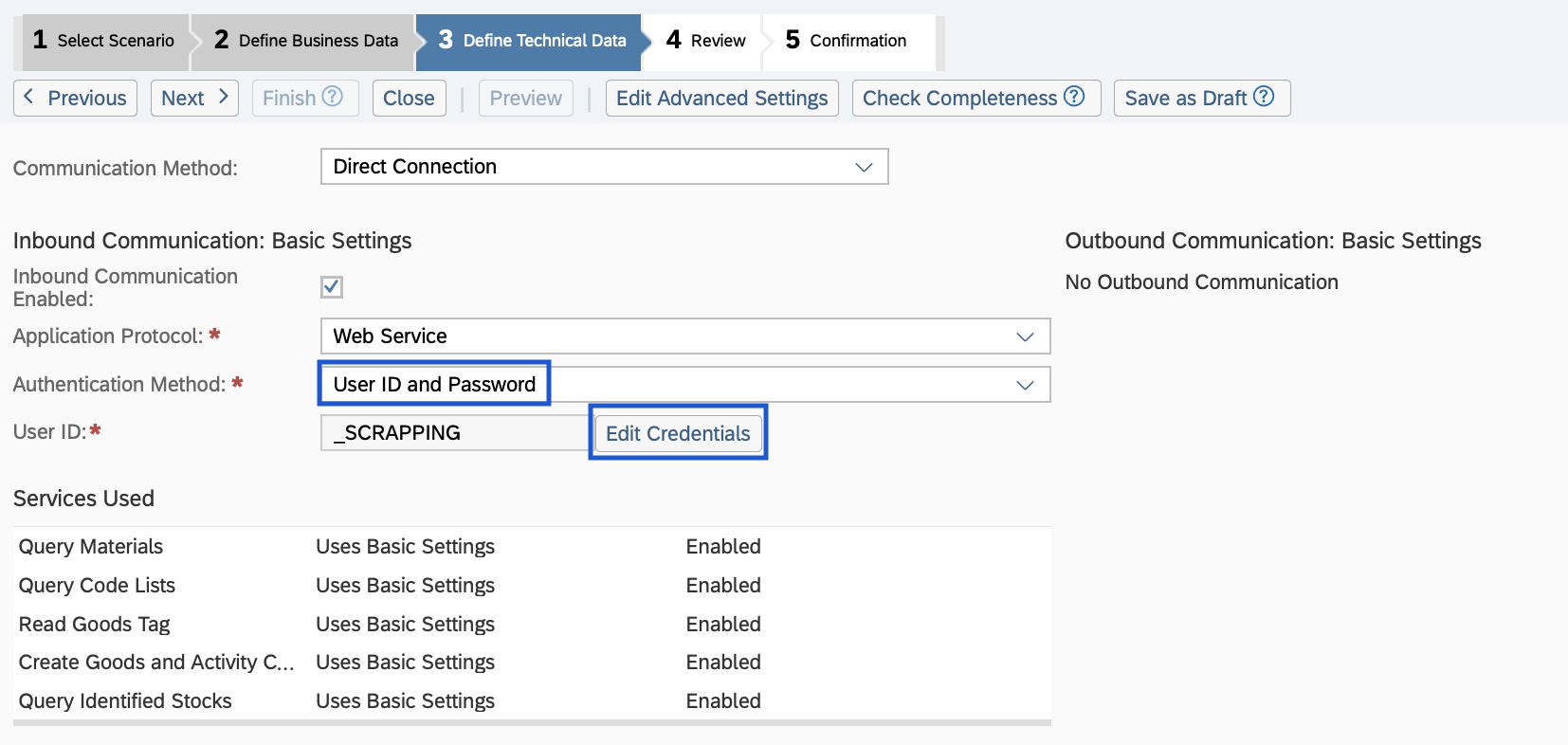The image size is (1568, 745).
Task: Click the User ID field _SCRAPPING
Action: [456, 433]
